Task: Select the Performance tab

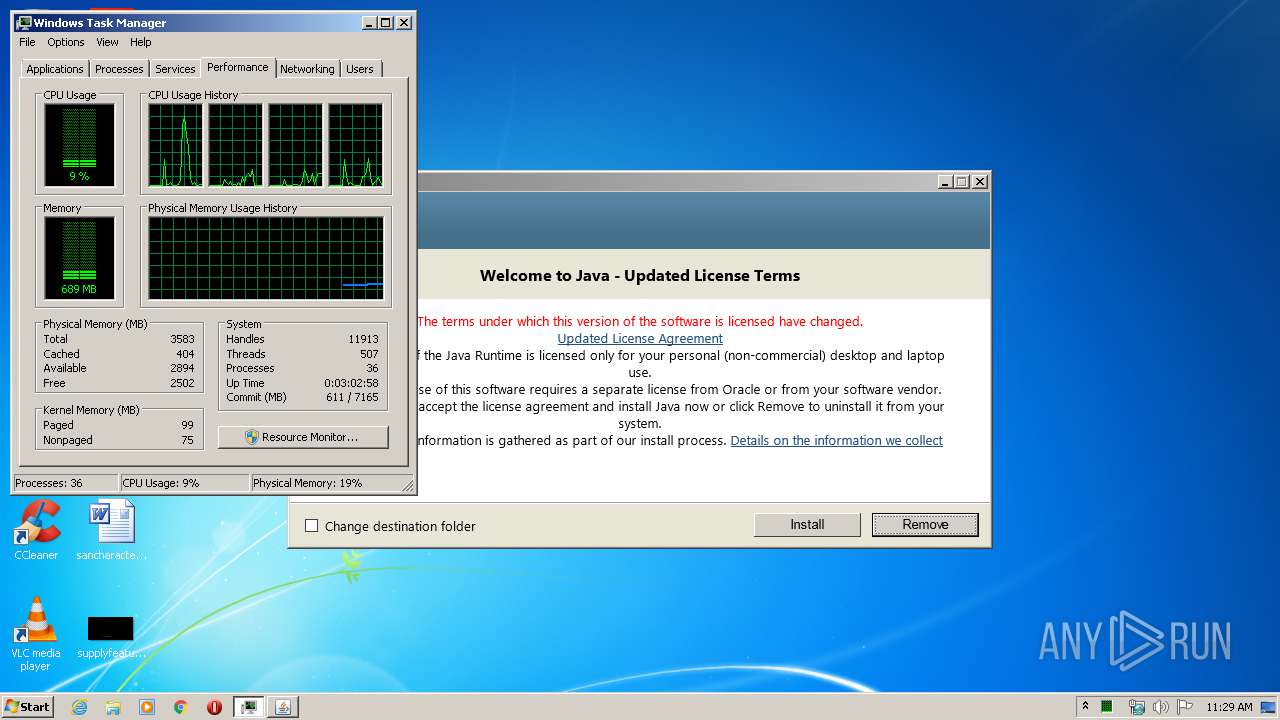Action: [238, 67]
